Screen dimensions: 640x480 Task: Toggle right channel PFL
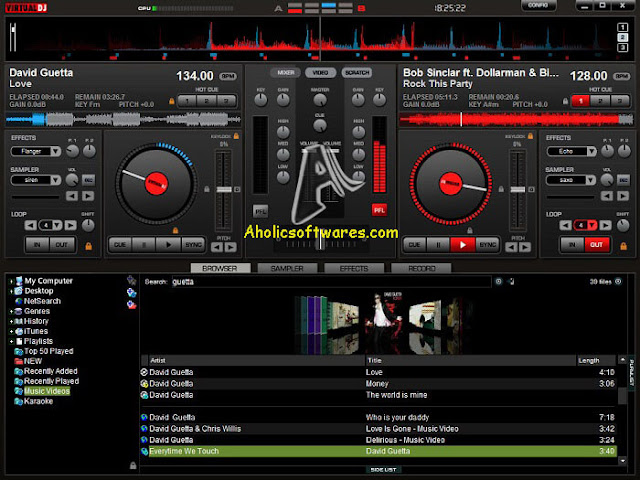pyautogui.click(x=379, y=210)
